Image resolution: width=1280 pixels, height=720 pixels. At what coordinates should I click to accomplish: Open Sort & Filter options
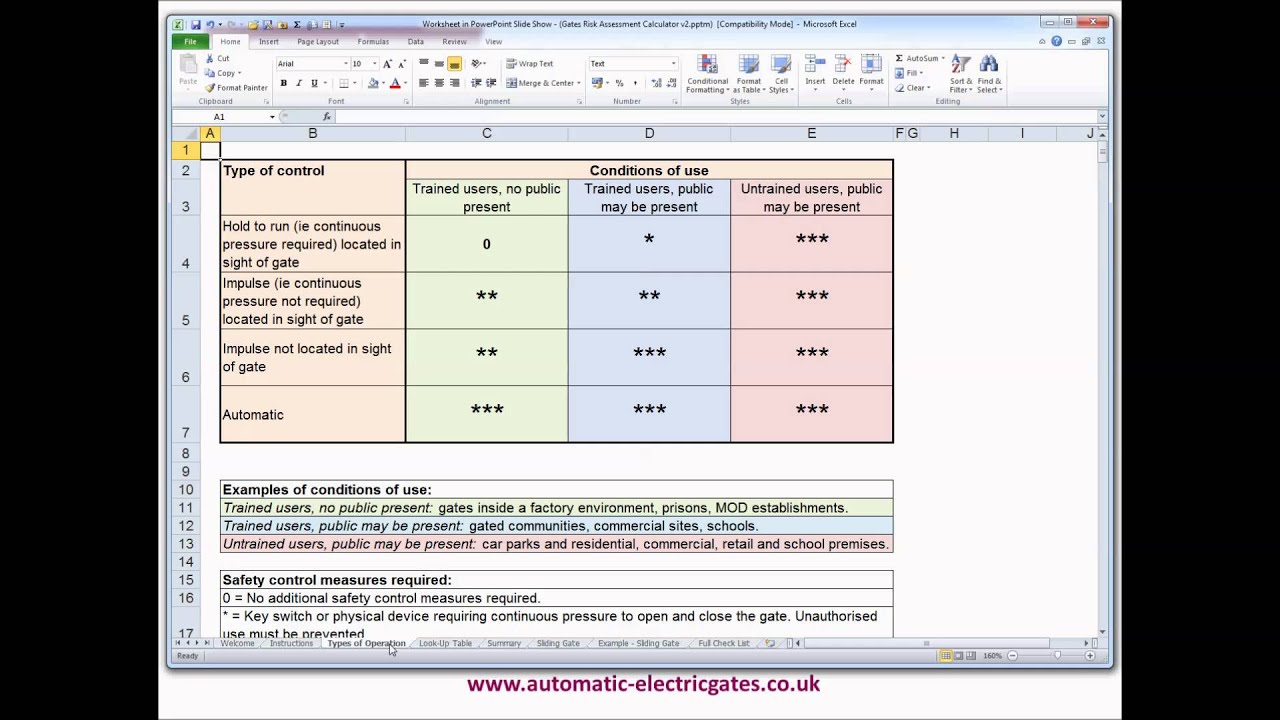pos(961,75)
